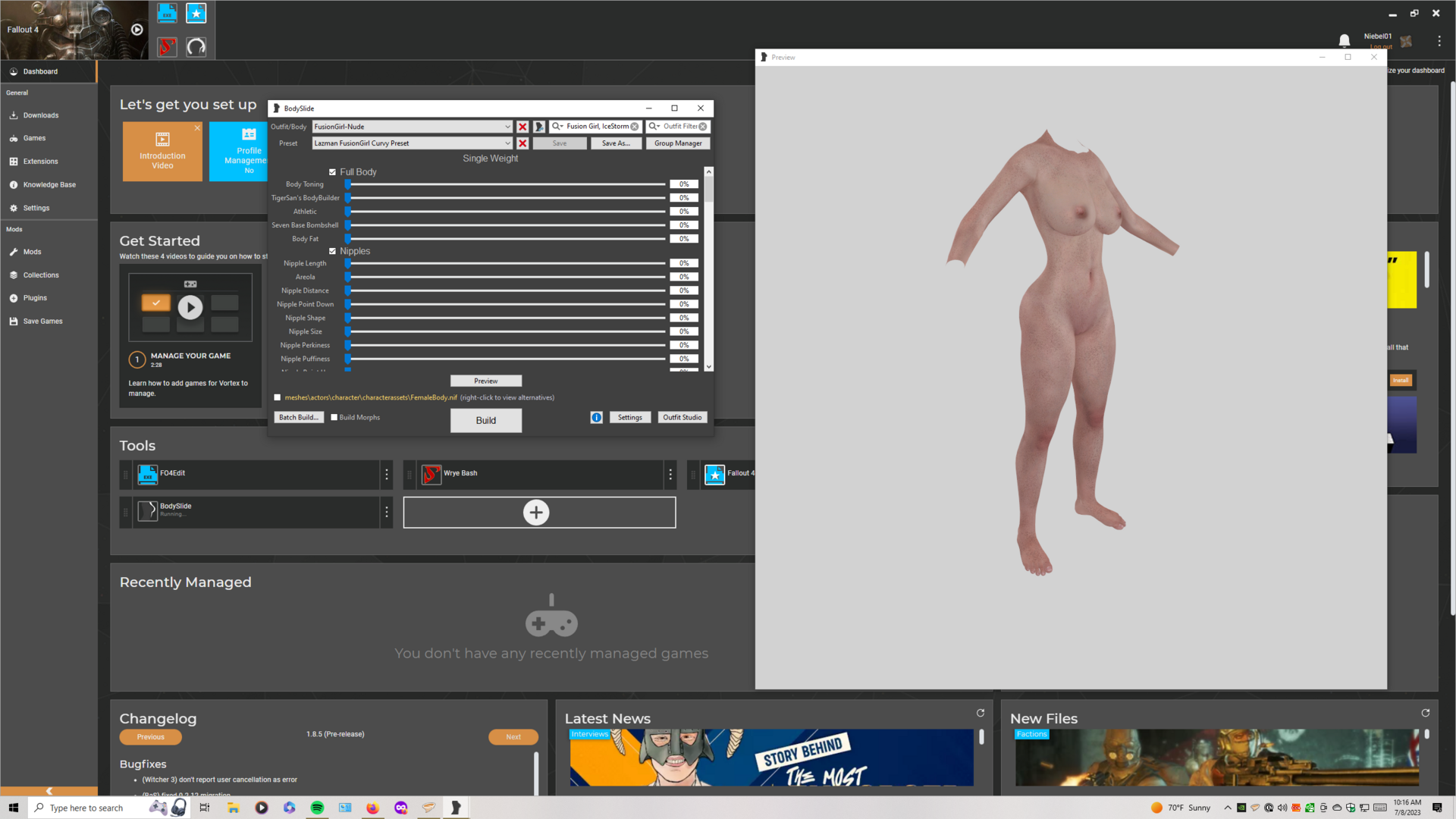Open Outfit Studio
The width and height of the screenshot is (1456, 819).
(682, 418)
